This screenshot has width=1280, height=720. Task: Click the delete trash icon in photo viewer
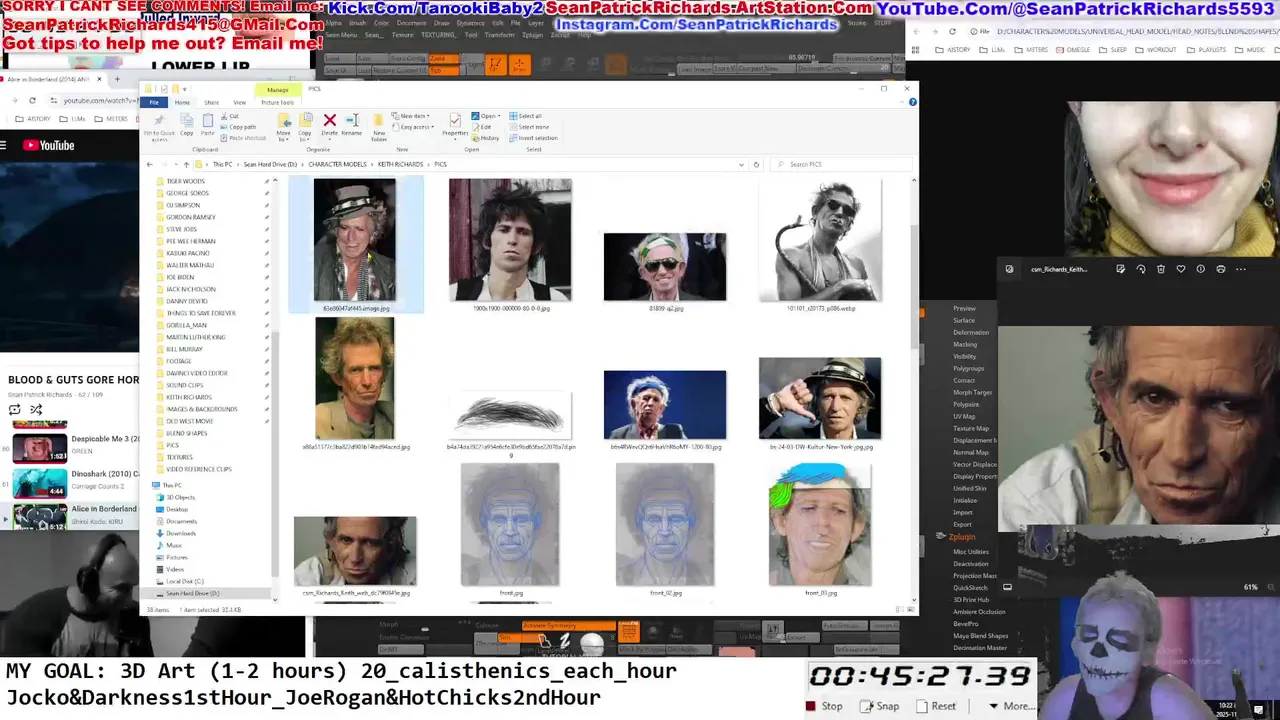pos(1161,269)
